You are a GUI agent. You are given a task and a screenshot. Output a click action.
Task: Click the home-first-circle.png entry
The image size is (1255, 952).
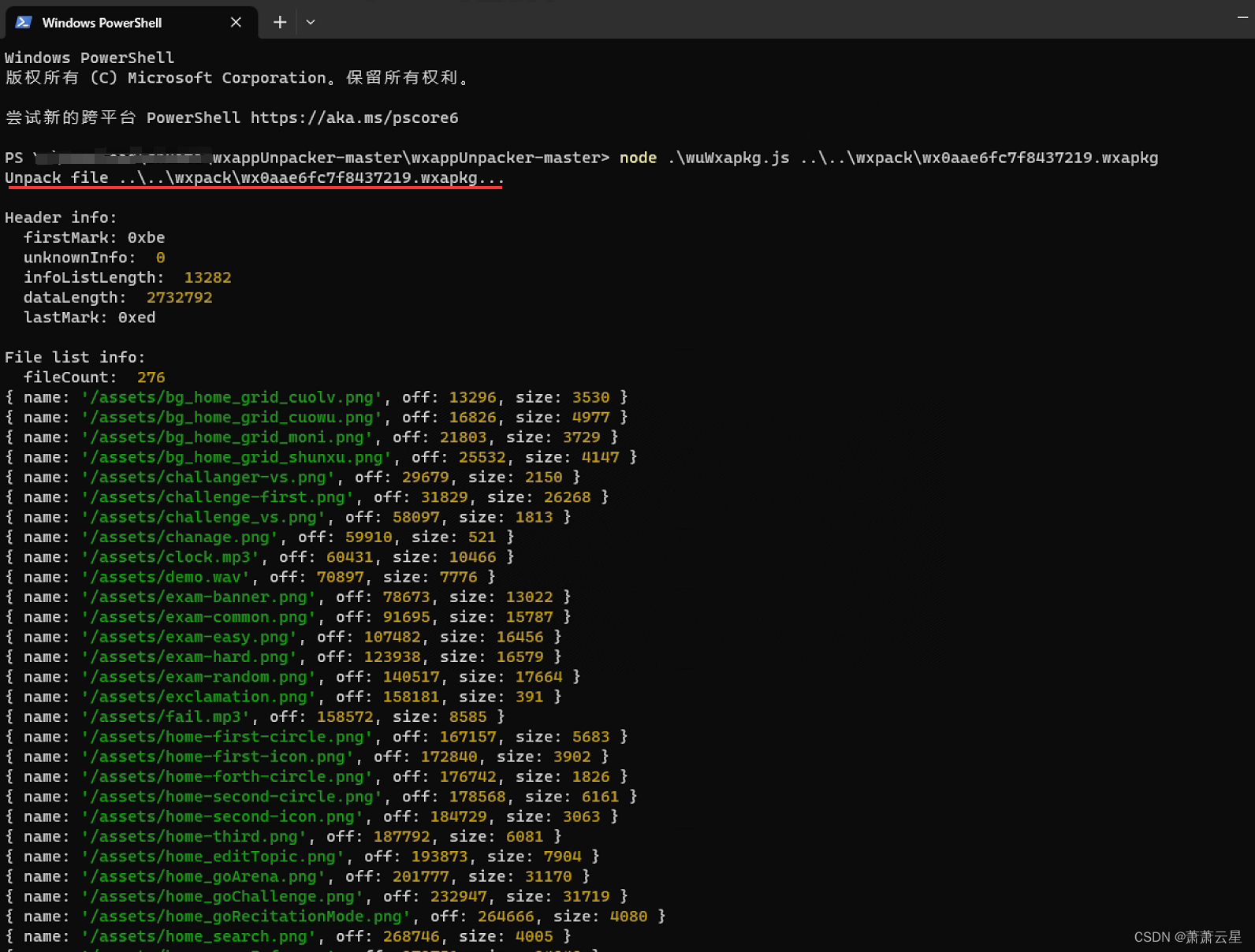[x=316, y=737]
